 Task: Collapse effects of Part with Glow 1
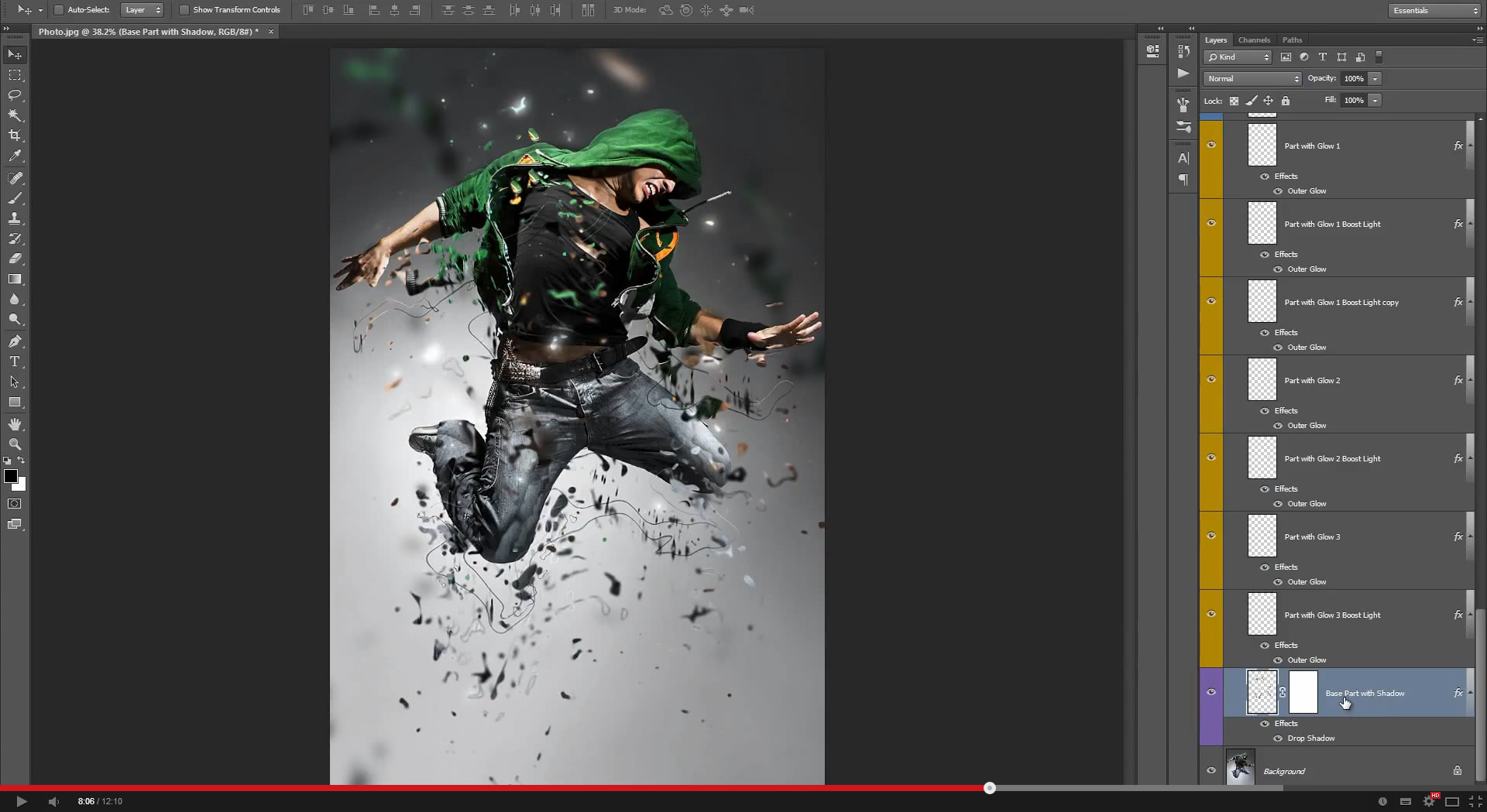1470,146
